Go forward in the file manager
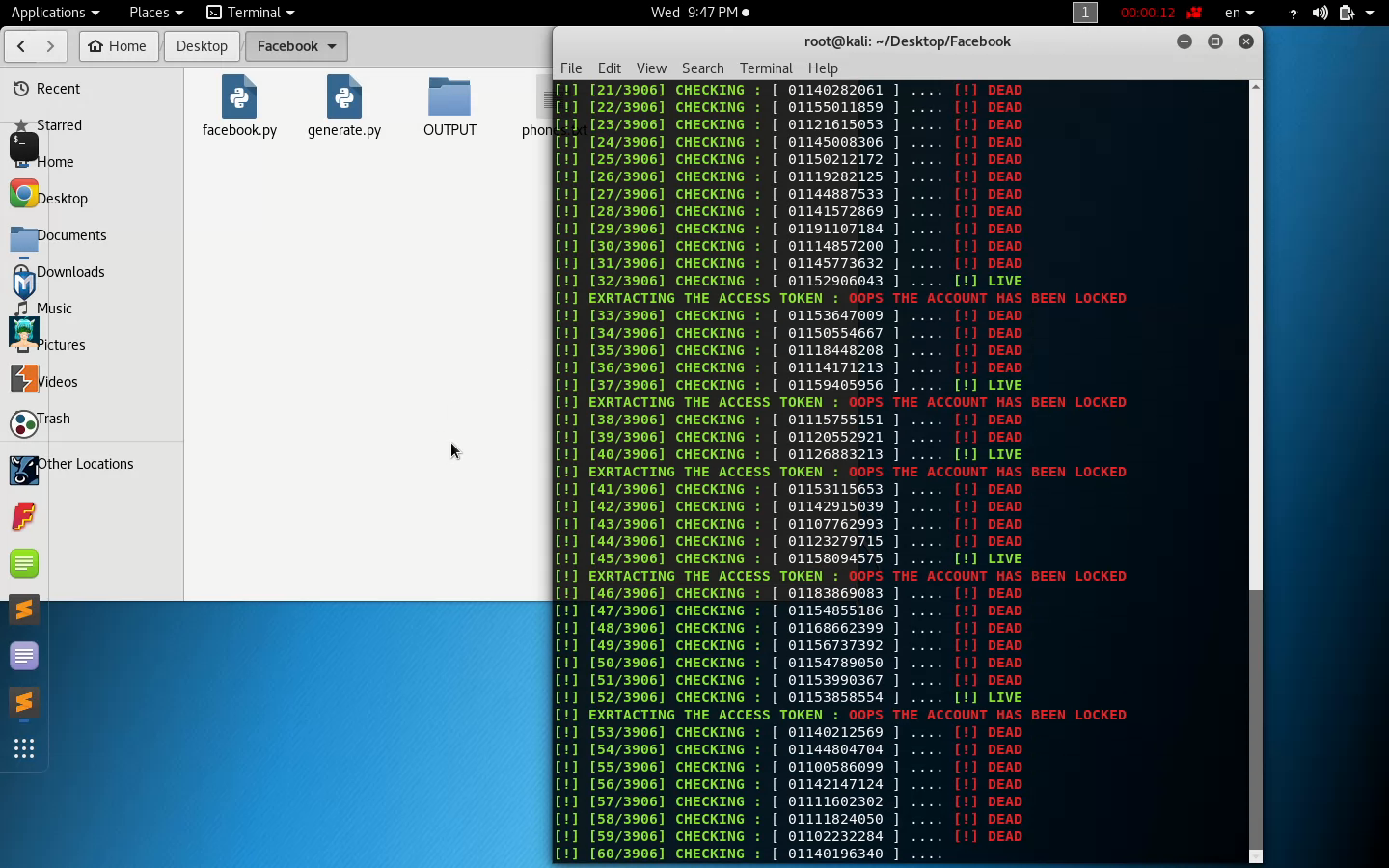The height and width of the screenshot is (868, 1389). [x=51, y=45]
